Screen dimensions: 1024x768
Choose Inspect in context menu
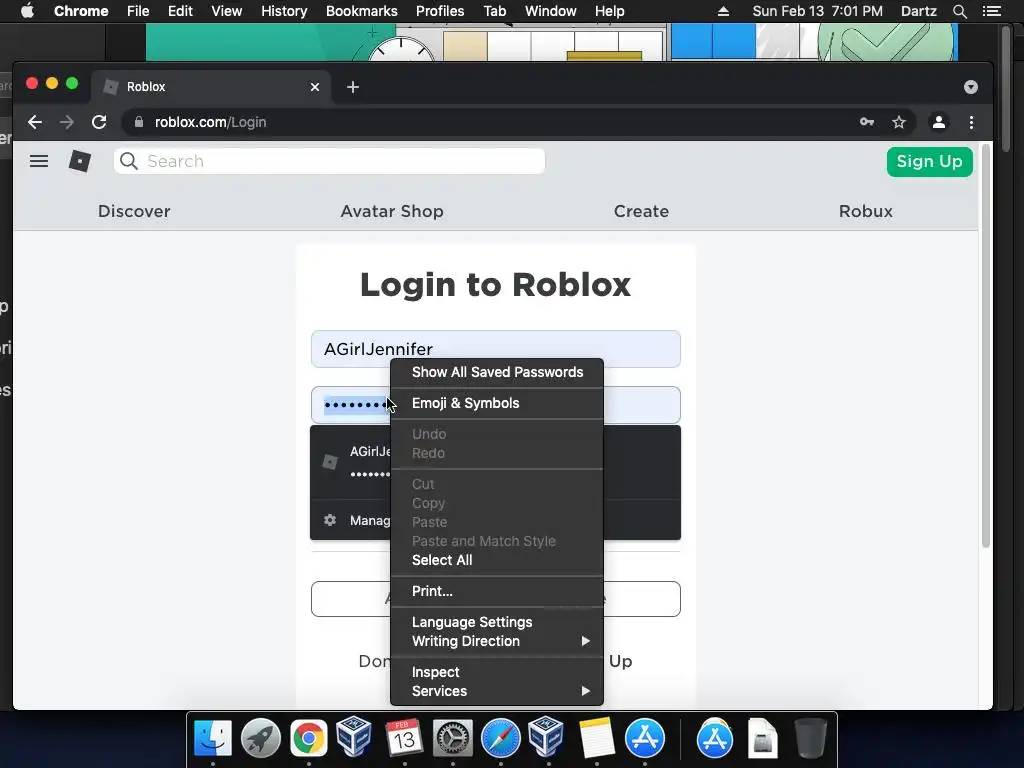tap(497, 672)
